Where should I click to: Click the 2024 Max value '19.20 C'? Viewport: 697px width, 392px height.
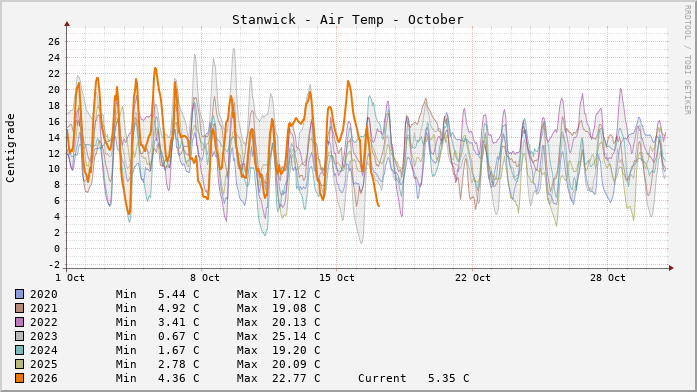click(296, 350)
